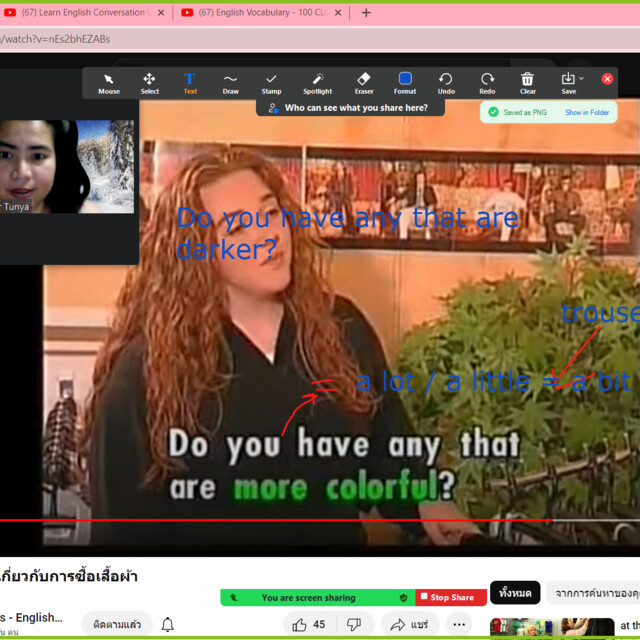640x640 pixels.
Task: Click Show in Folder link
Action: (587, 112)
